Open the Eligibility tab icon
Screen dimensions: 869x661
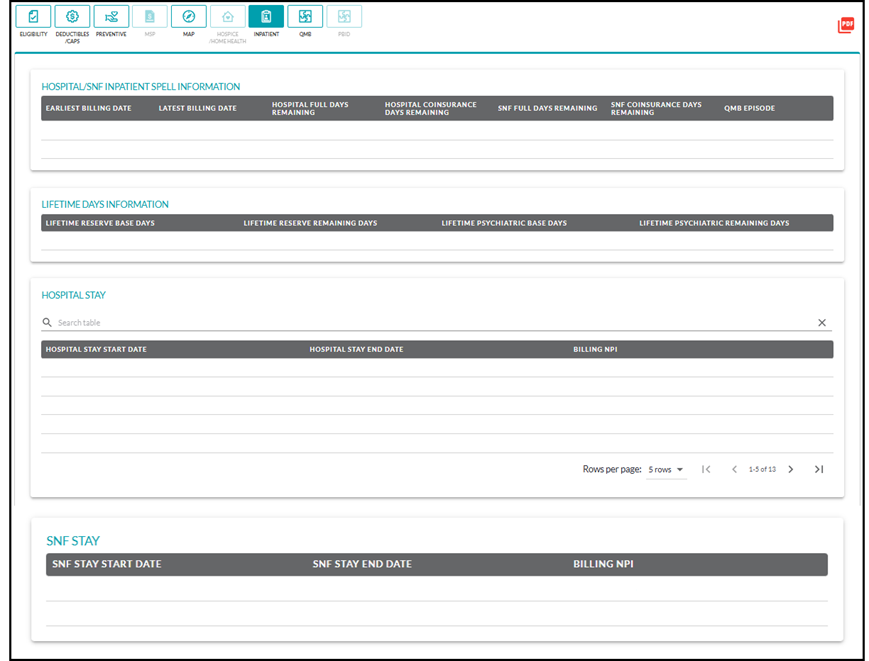33,17
